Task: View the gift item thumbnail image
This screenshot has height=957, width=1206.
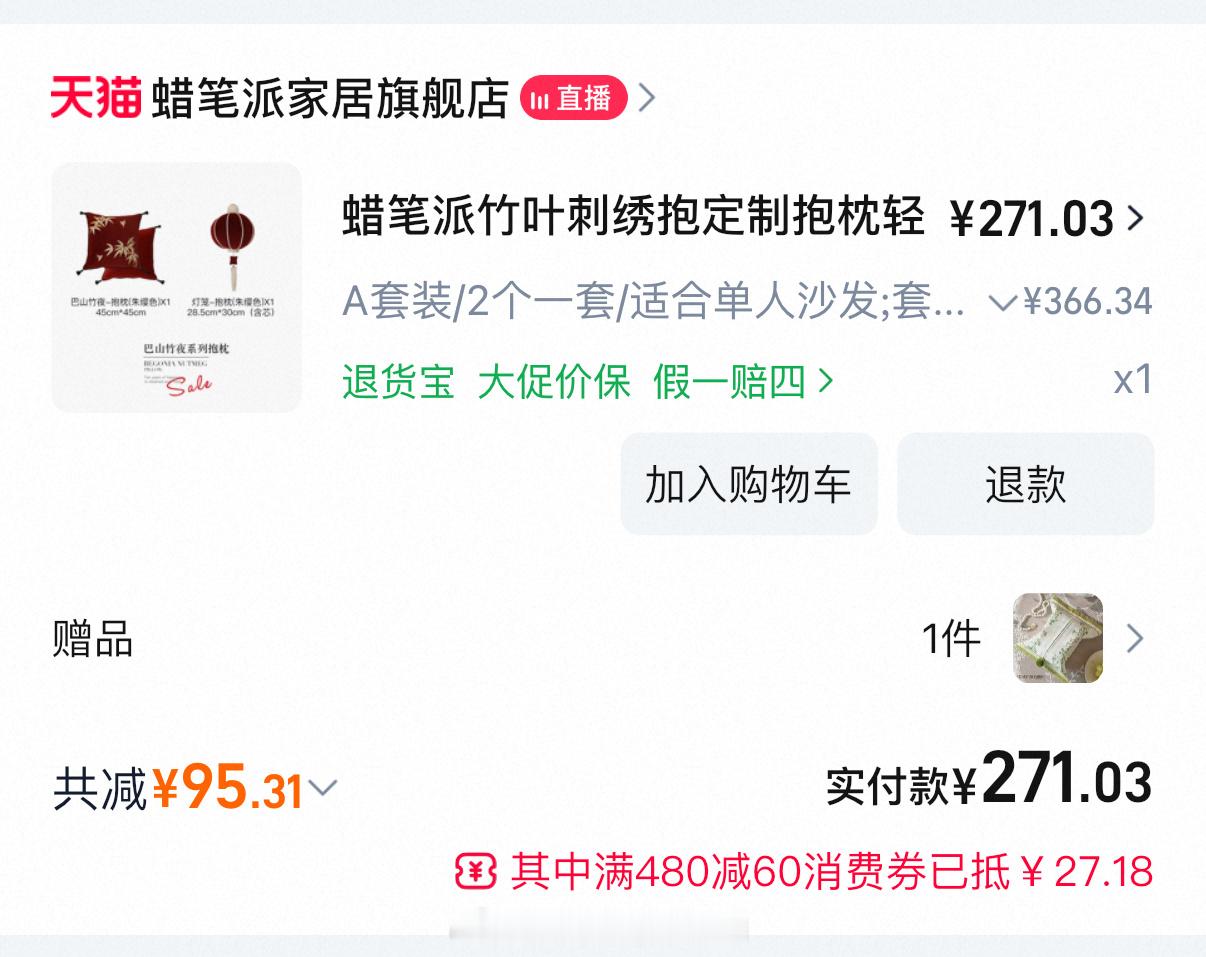Action: click(1058, 638)
